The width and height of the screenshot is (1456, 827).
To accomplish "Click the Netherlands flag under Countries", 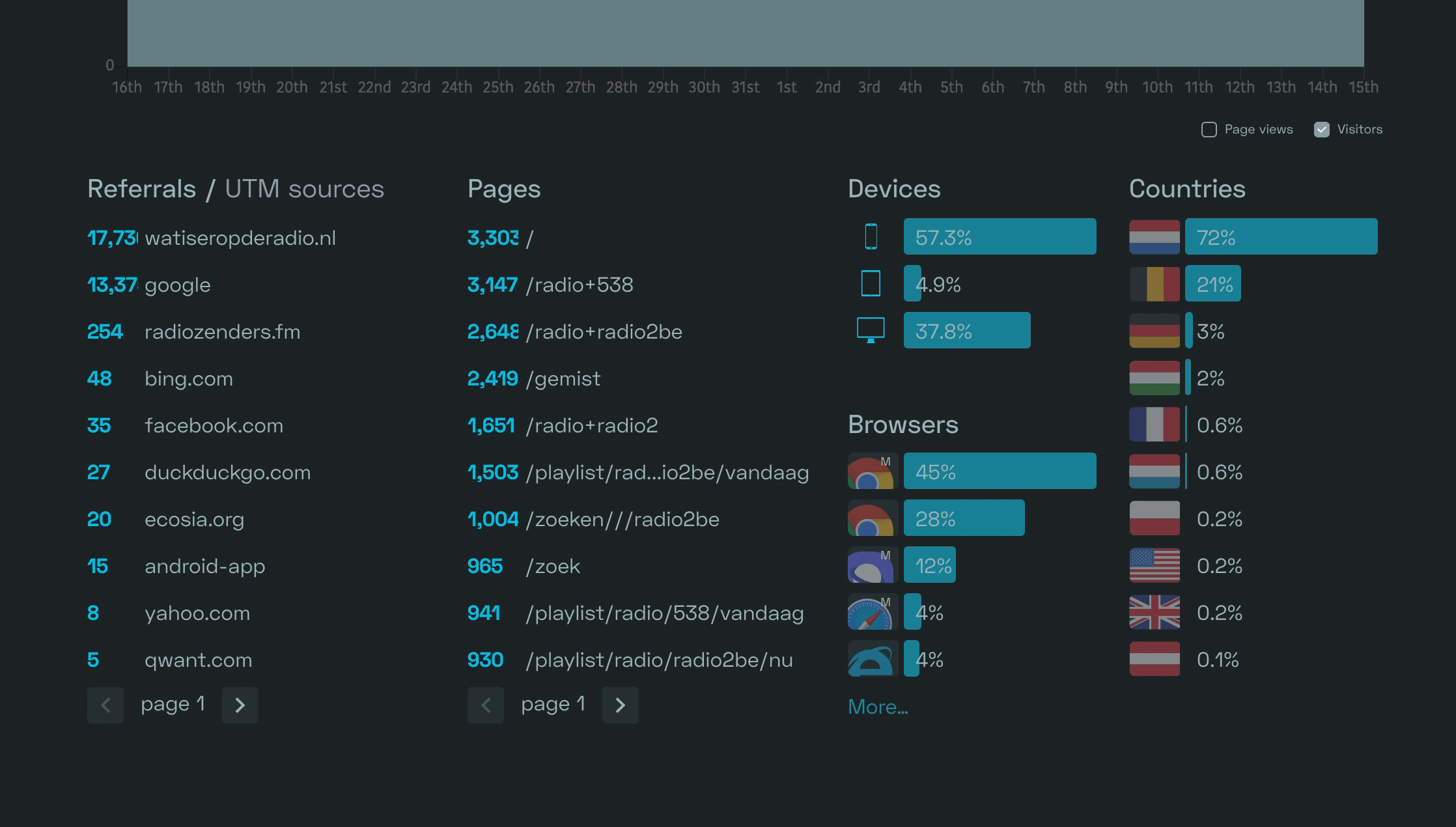I will pos(1154,236).
